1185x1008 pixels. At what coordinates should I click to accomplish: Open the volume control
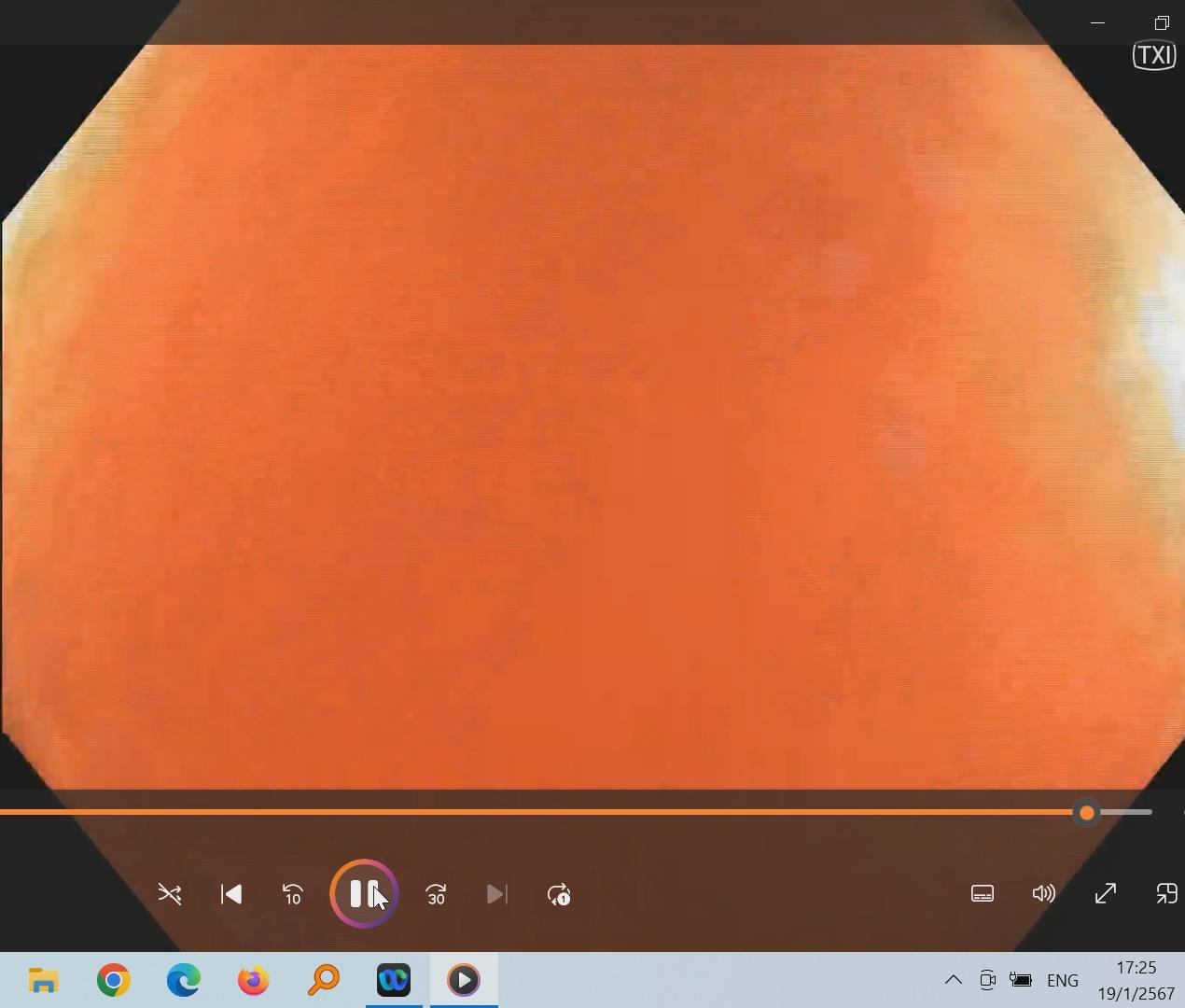click(x=1044, y=893)
